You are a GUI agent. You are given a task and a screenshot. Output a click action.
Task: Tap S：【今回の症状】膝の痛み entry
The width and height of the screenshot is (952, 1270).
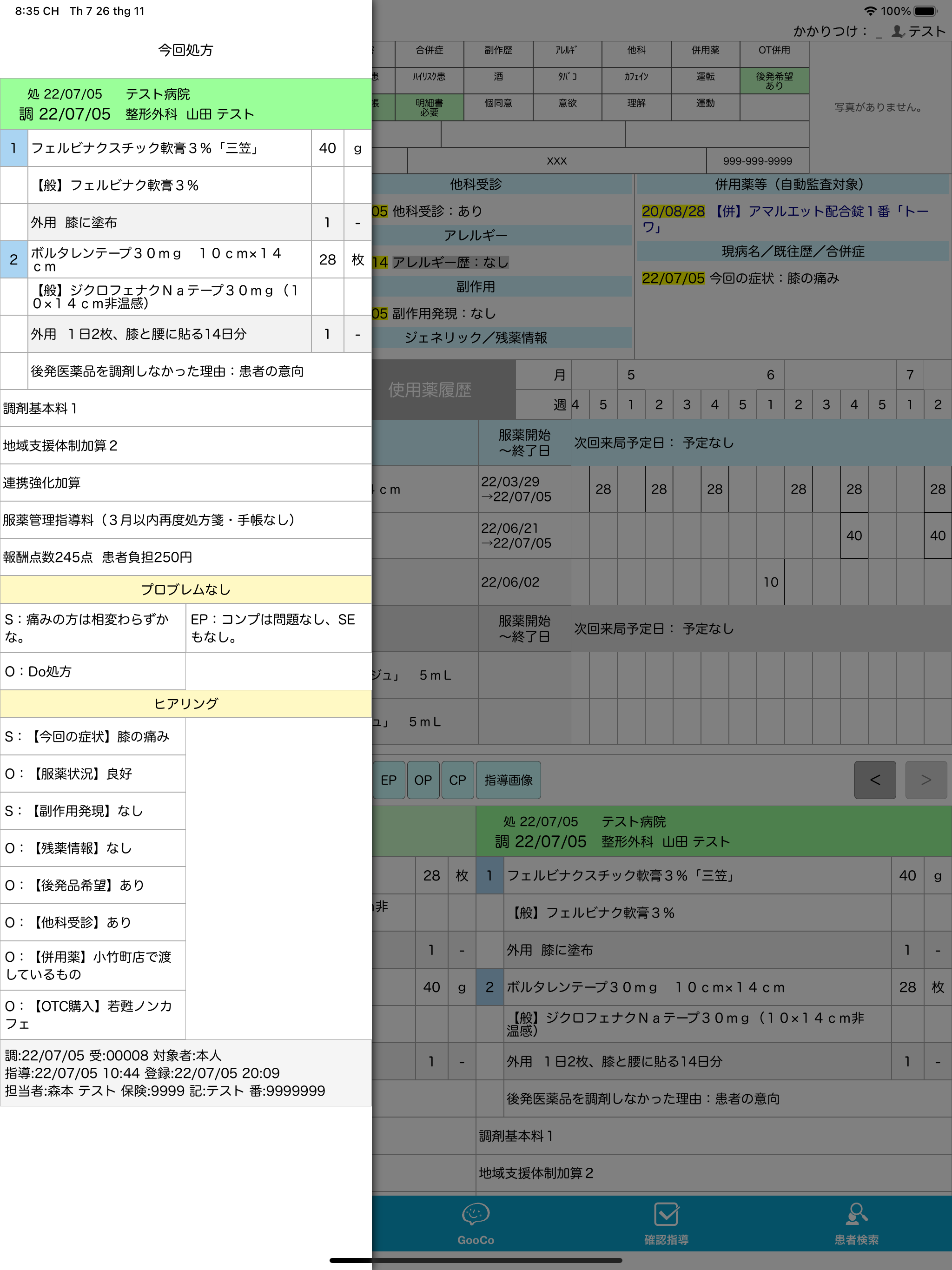pyautogui.click(x=93, y=737)
